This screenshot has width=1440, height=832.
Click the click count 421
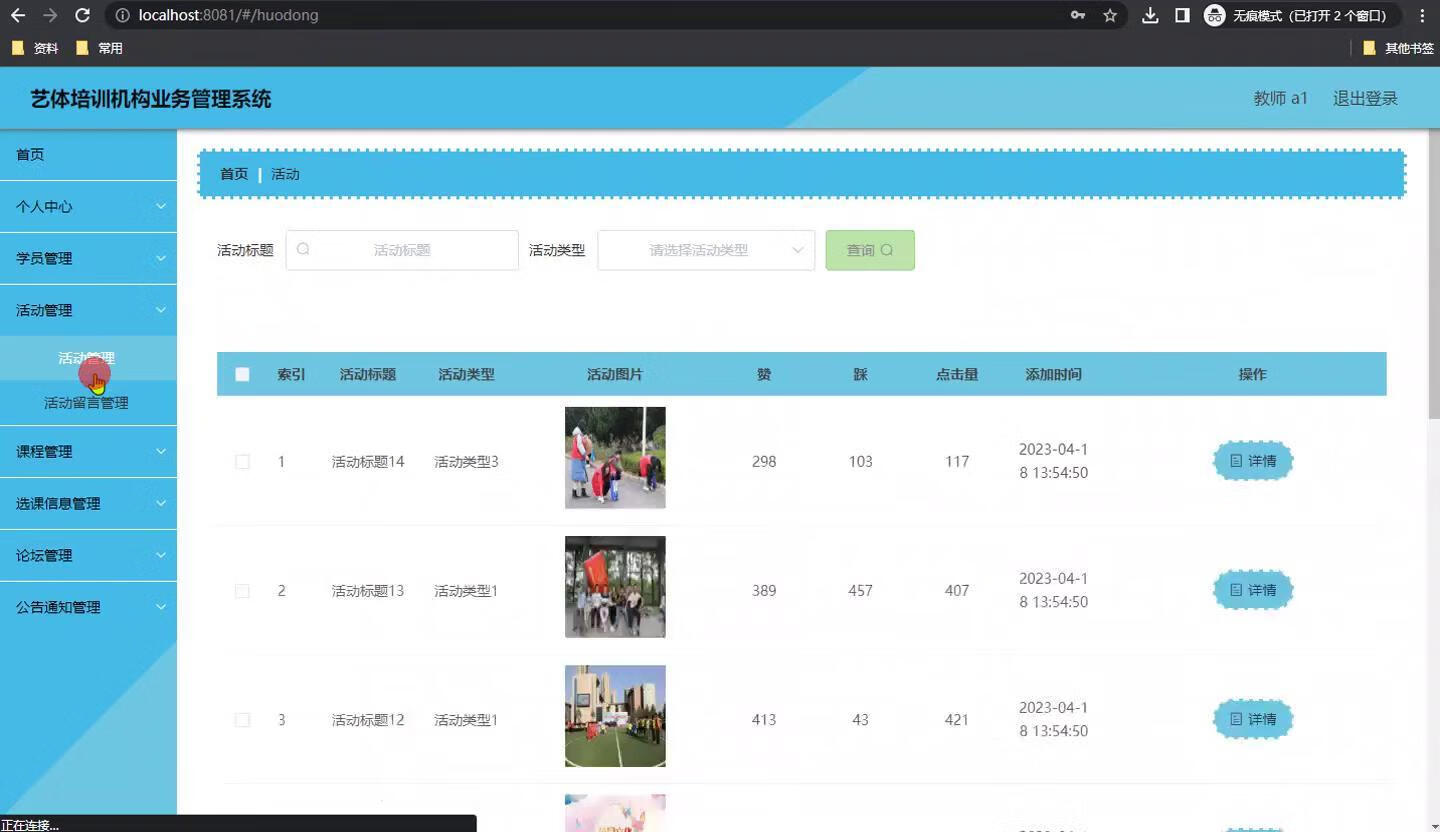[957, 719]
